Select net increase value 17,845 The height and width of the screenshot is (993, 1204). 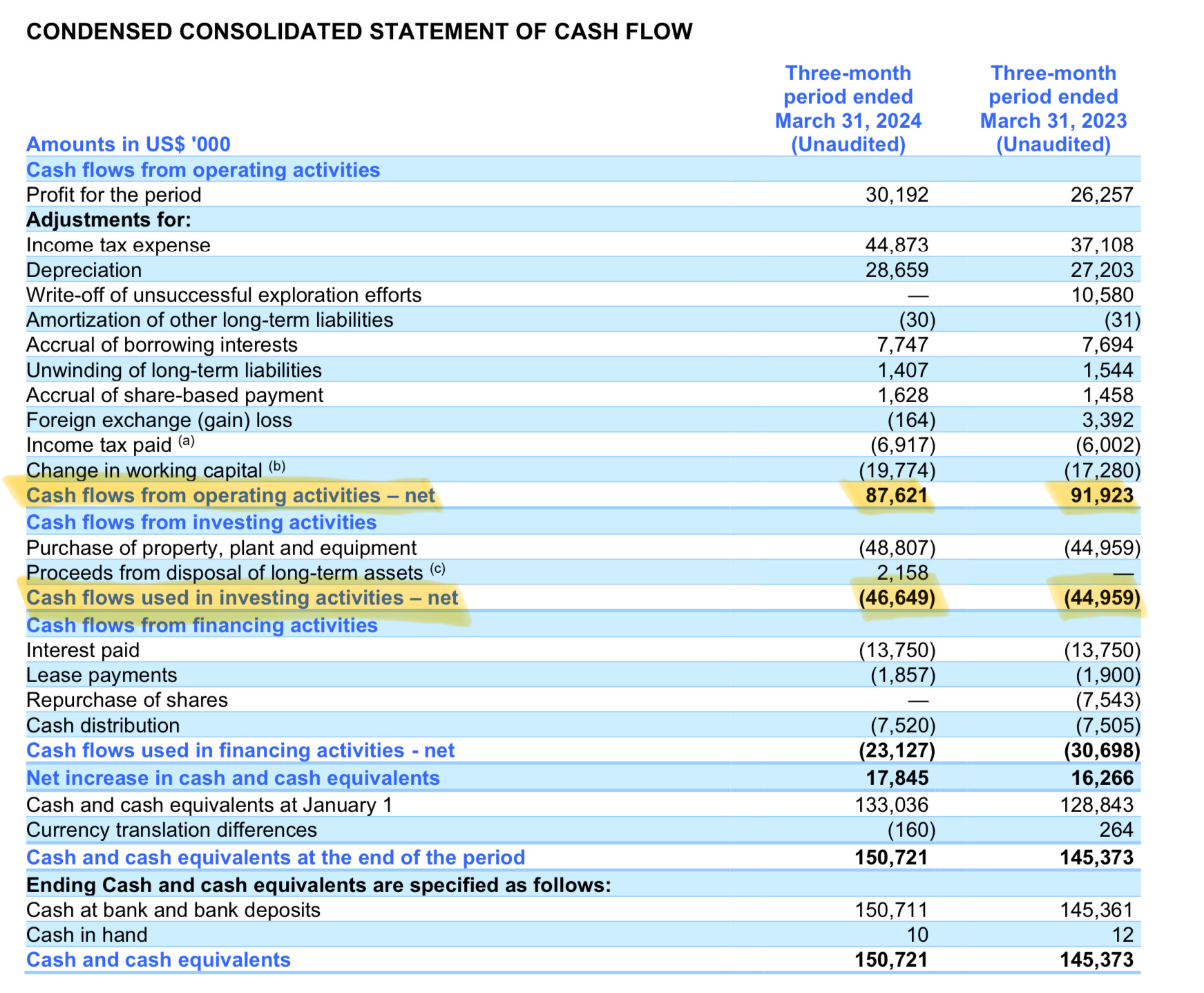[897, 778]
